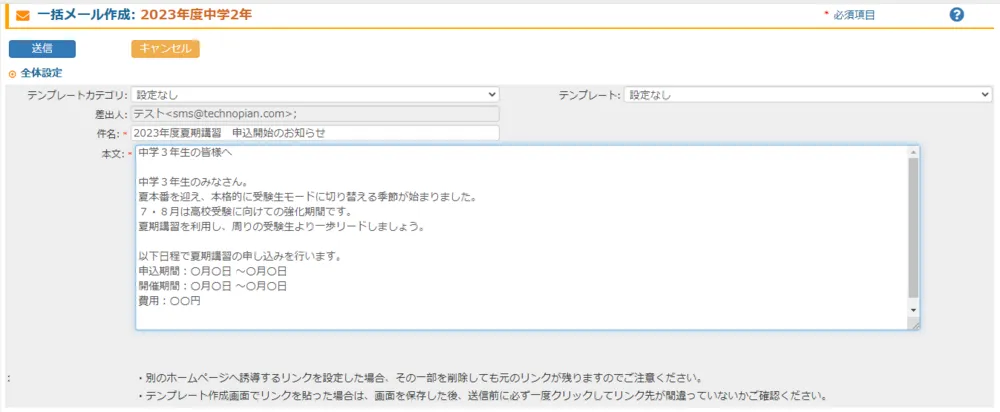This screenshot has width=1000, height=412.
Task: Click the body scrollbar down arrow
Action: pos(915,309)
